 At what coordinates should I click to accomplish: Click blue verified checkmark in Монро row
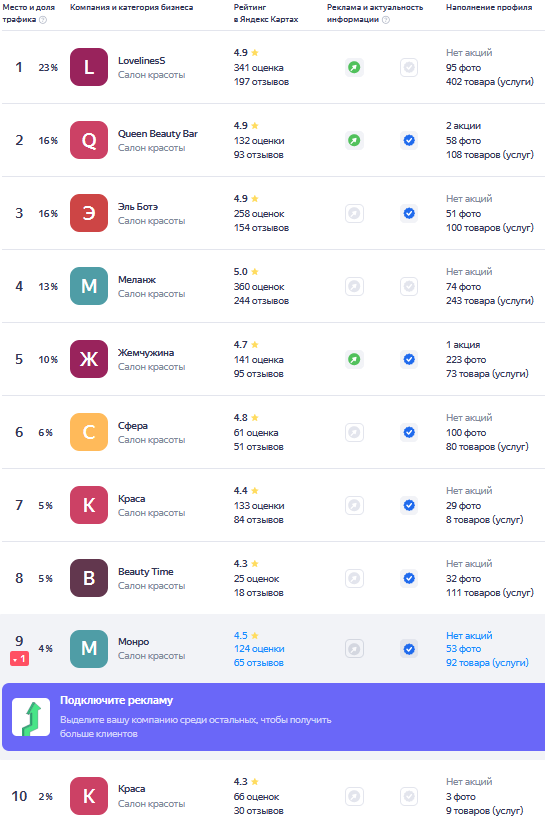(x=409, y=649)
